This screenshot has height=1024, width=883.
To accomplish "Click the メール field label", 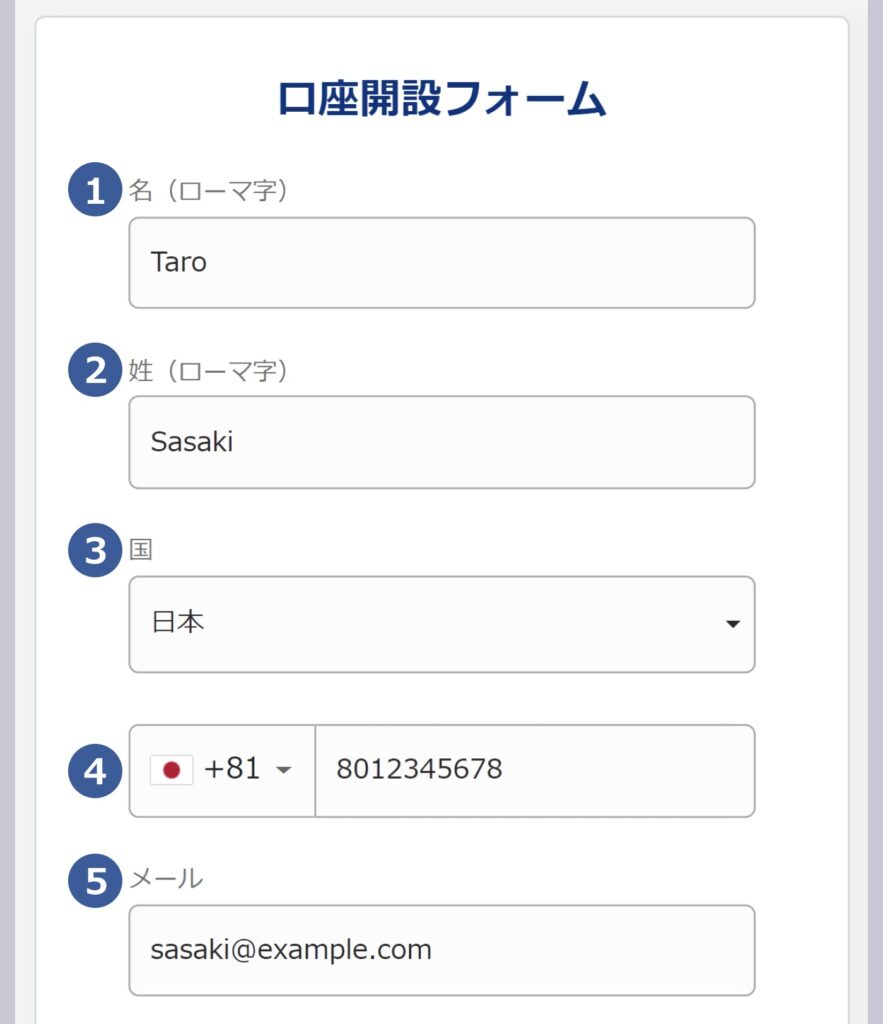I will [x=166, y=878].
